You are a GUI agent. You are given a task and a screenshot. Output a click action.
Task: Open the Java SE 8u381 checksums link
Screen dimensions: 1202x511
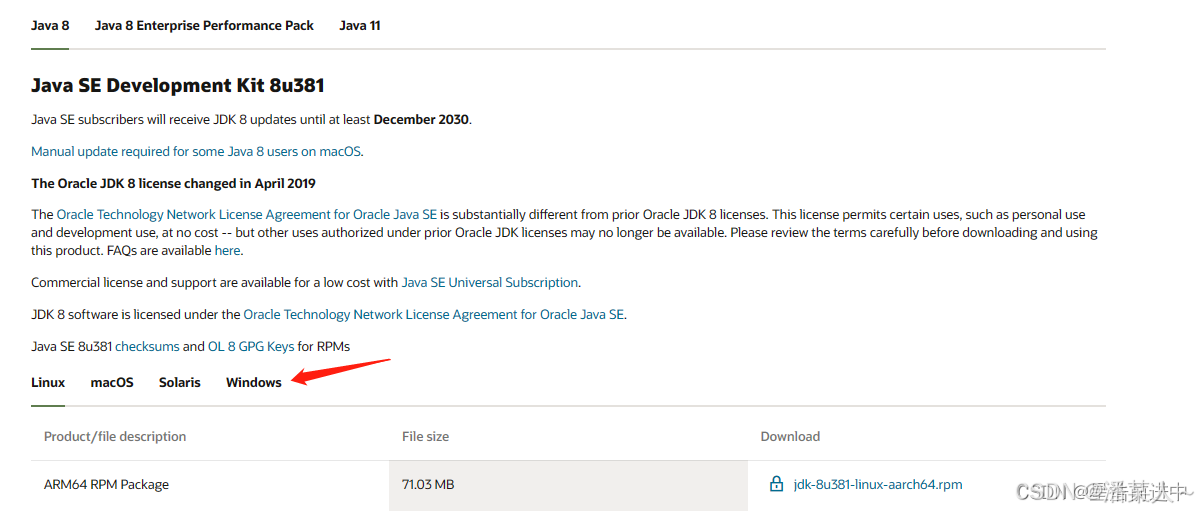pos(147,346)
